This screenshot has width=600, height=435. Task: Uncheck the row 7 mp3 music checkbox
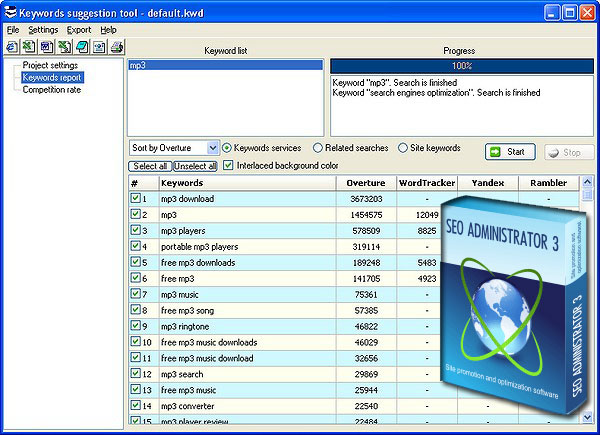[135, 294]
